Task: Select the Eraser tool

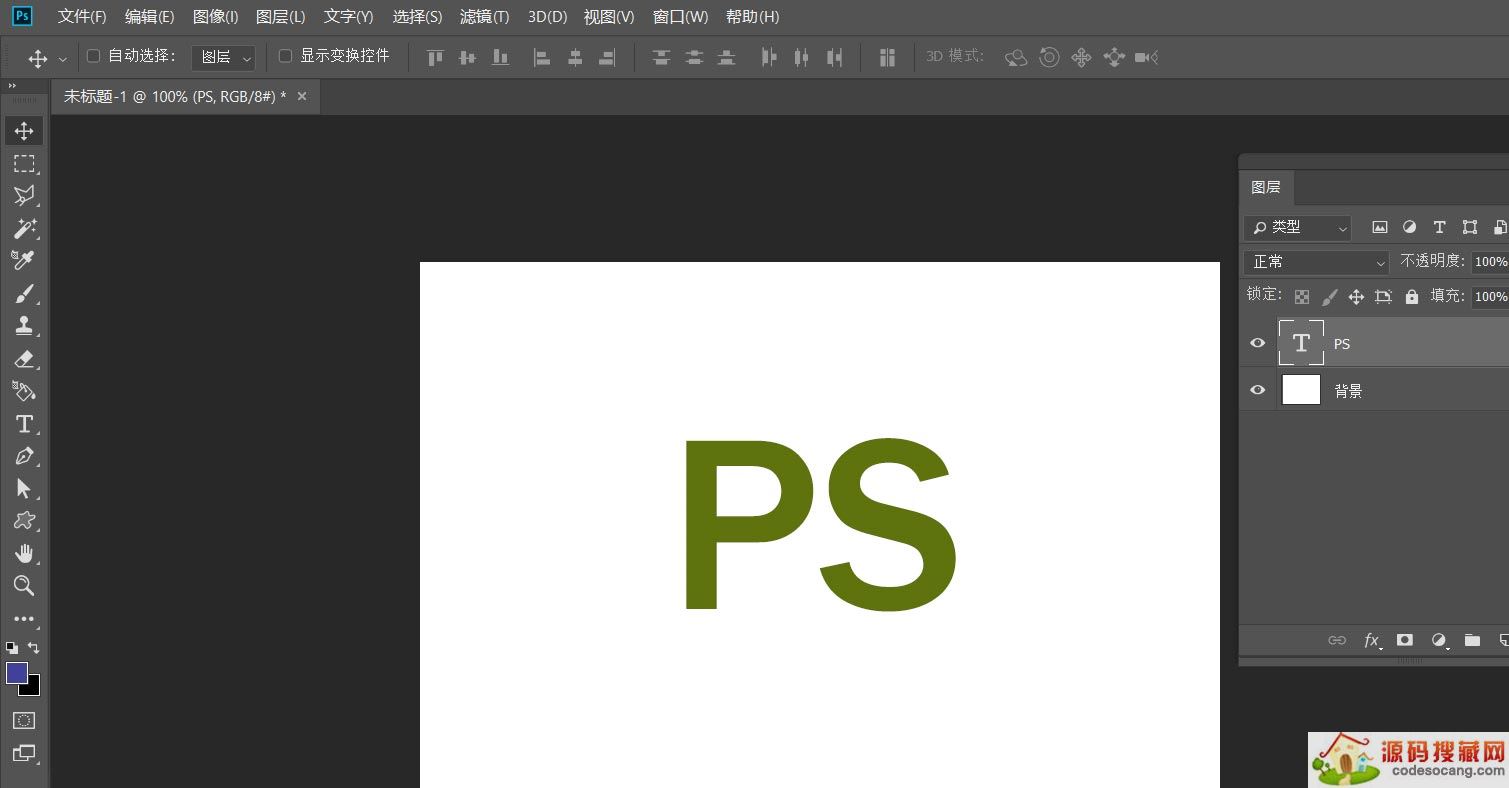Action: 24,359
